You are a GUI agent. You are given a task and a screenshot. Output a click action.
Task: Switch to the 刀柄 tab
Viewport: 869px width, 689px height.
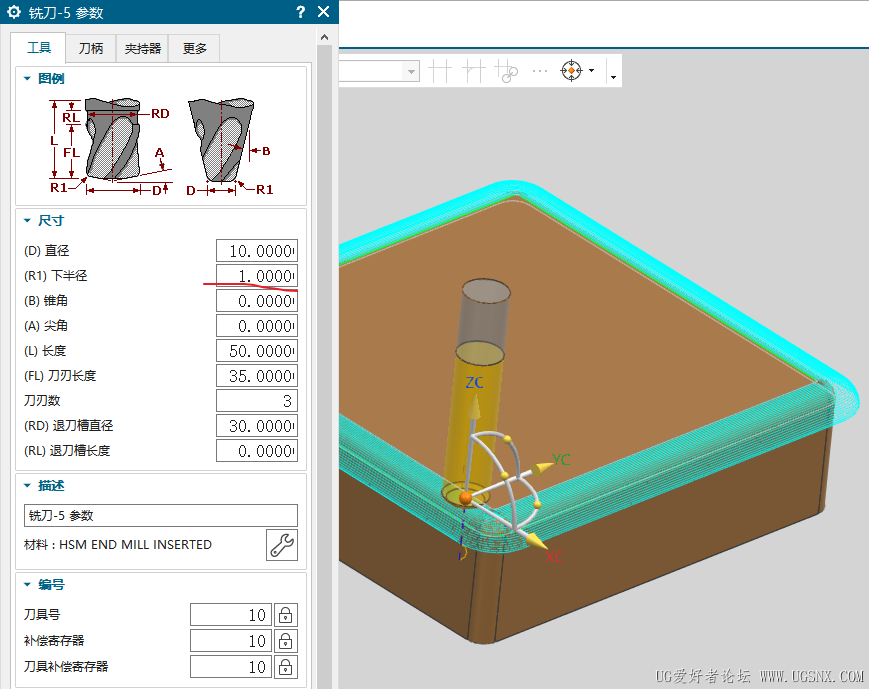(91, 48)
